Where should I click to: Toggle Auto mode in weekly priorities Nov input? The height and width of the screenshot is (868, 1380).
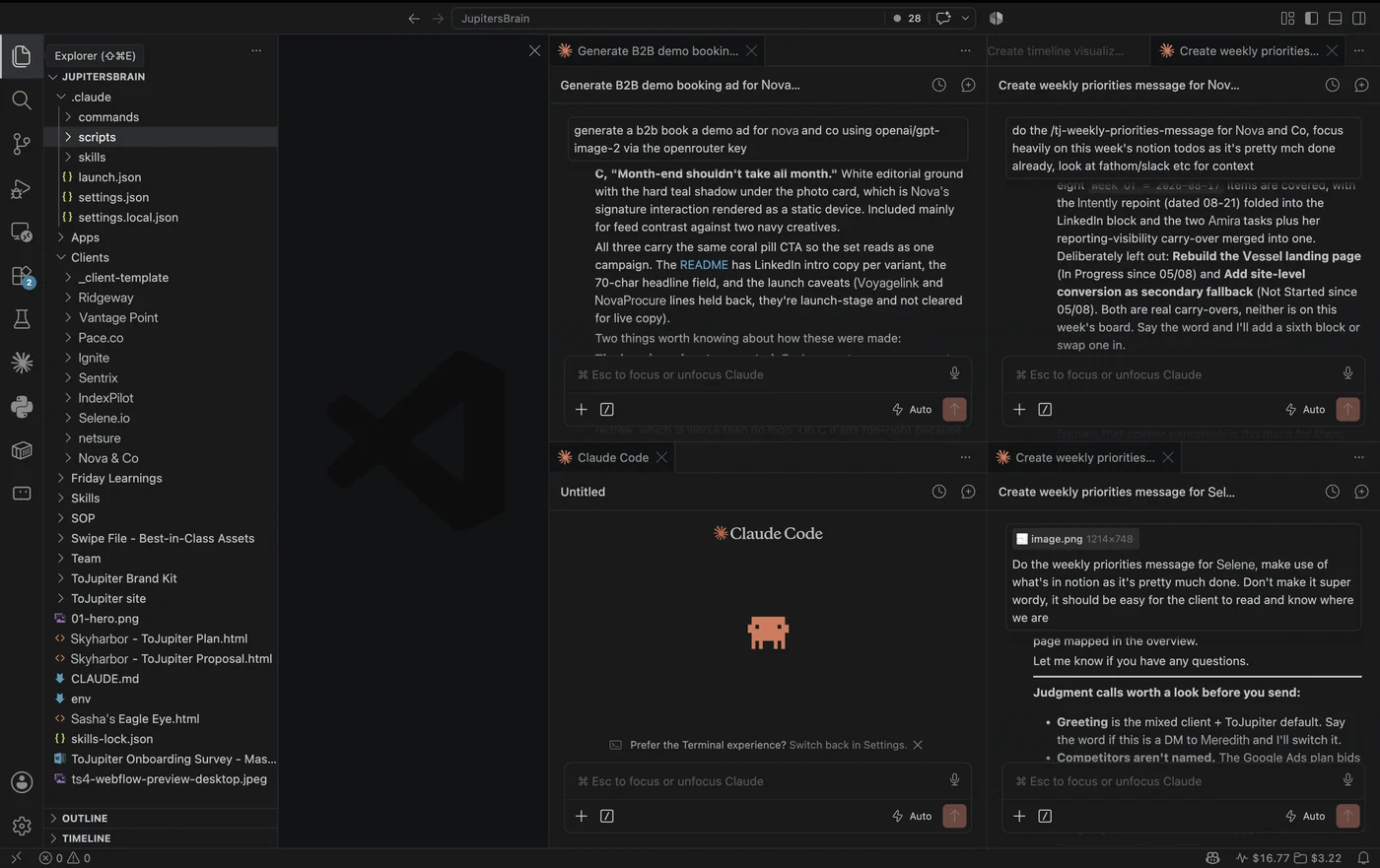click(x=1305, y=409)
